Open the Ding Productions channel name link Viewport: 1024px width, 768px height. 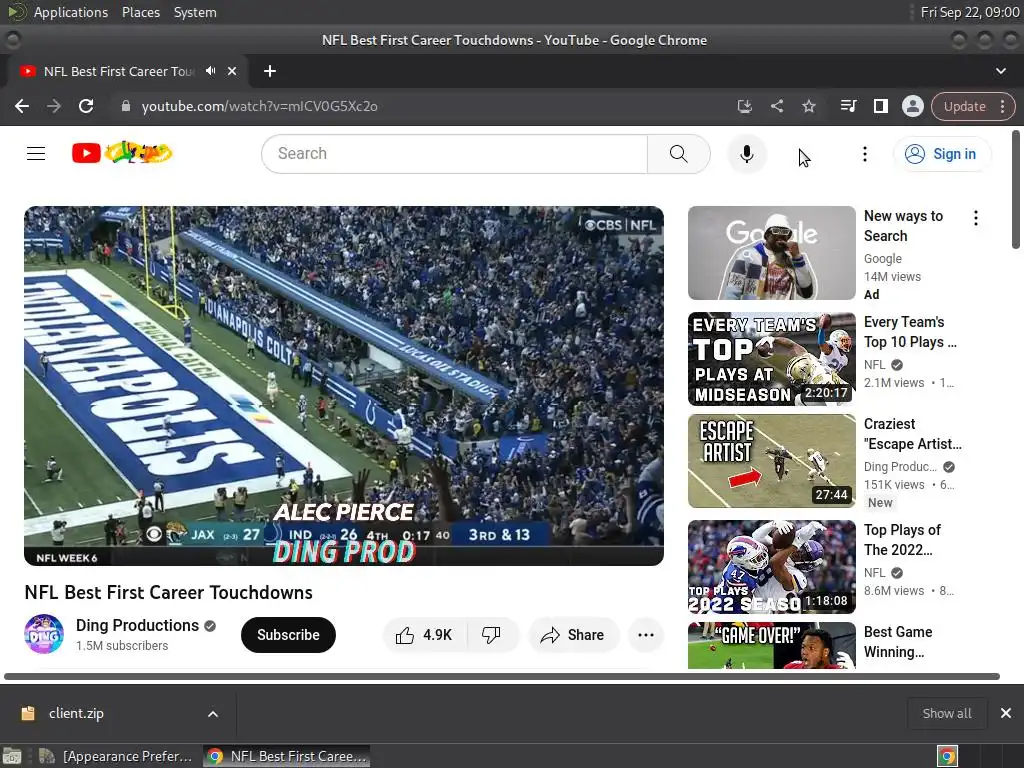coord(137,626)
